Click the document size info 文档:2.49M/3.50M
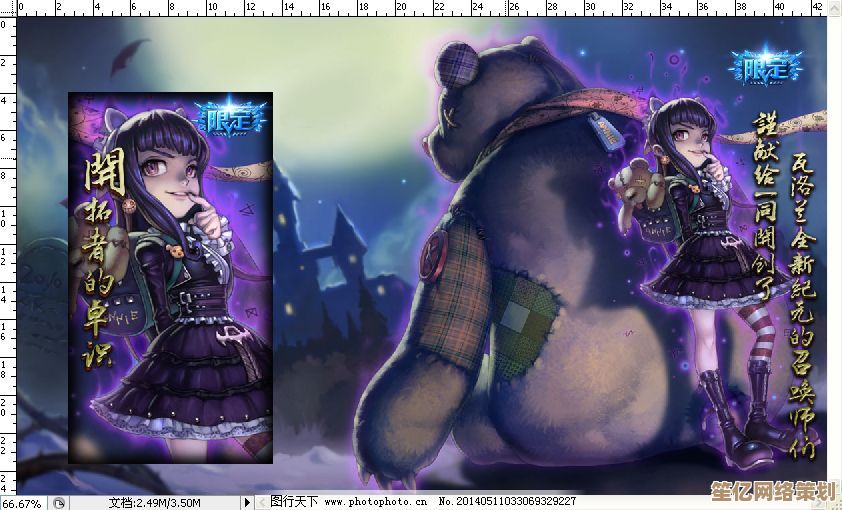This screenshot has width=842, height=510. tap(155, 503)
